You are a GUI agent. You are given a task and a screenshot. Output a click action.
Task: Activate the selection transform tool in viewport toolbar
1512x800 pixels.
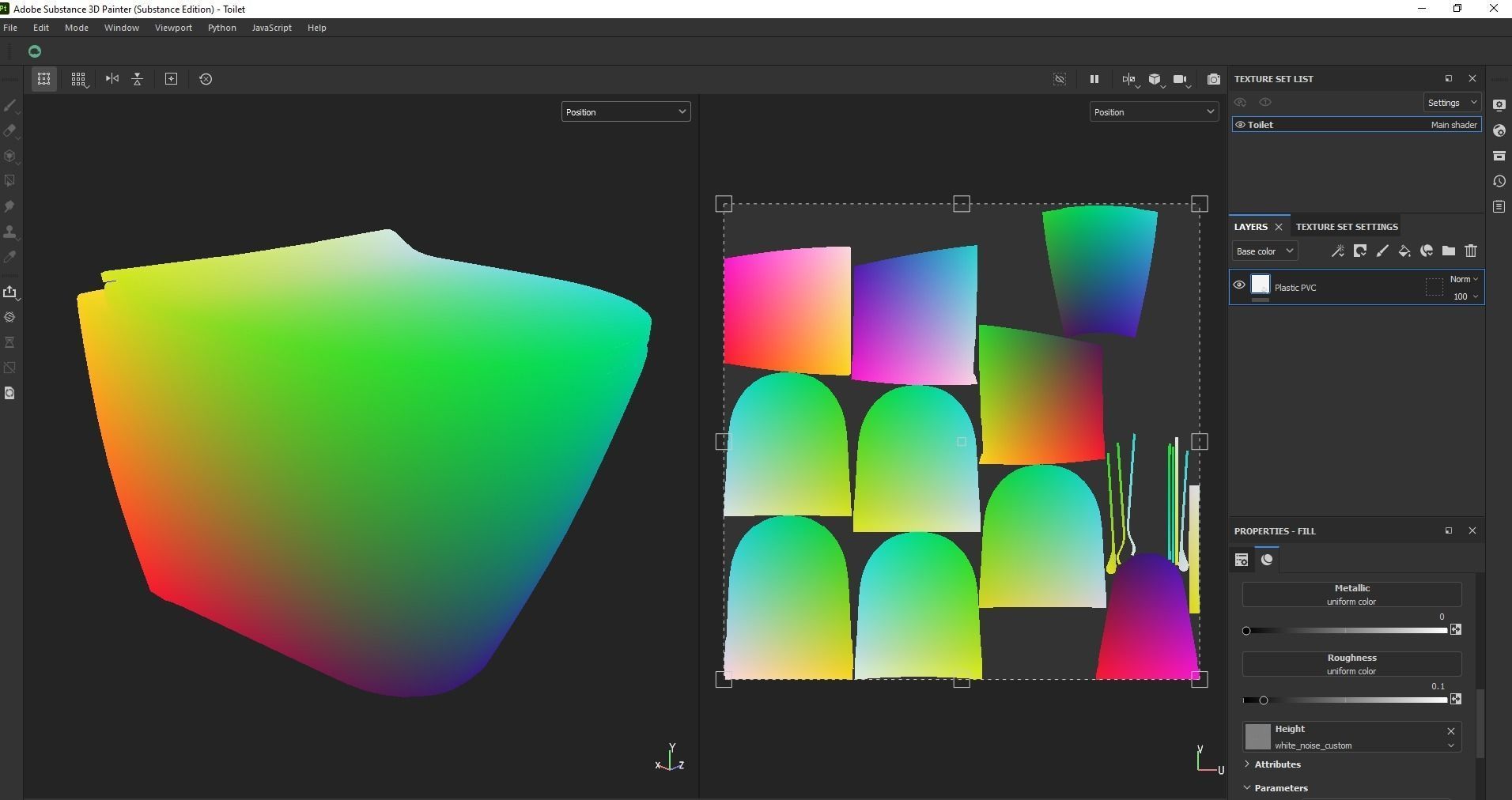(44, 79)
